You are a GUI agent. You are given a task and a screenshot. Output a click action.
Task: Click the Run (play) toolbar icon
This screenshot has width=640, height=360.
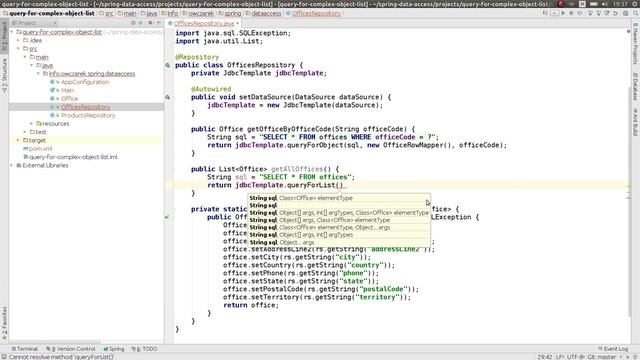click(x=563, y=13)
